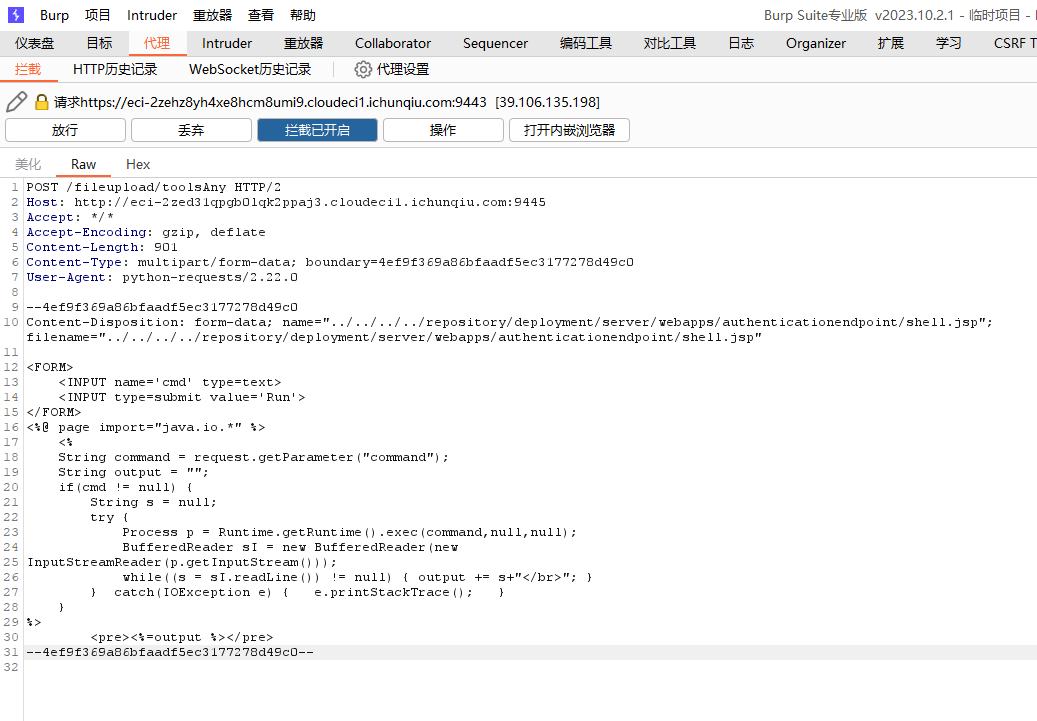This screenshot has height=721, width=1037.
Task: Open the 重放器 menu in menu bar
Action: pos(212,15)
